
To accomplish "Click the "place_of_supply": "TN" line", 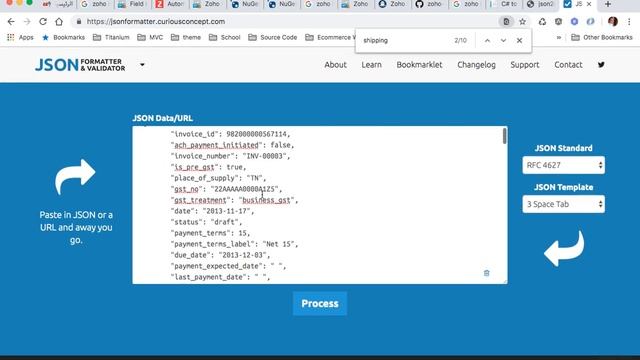I will pyautogui.click(x=218, y=178).
